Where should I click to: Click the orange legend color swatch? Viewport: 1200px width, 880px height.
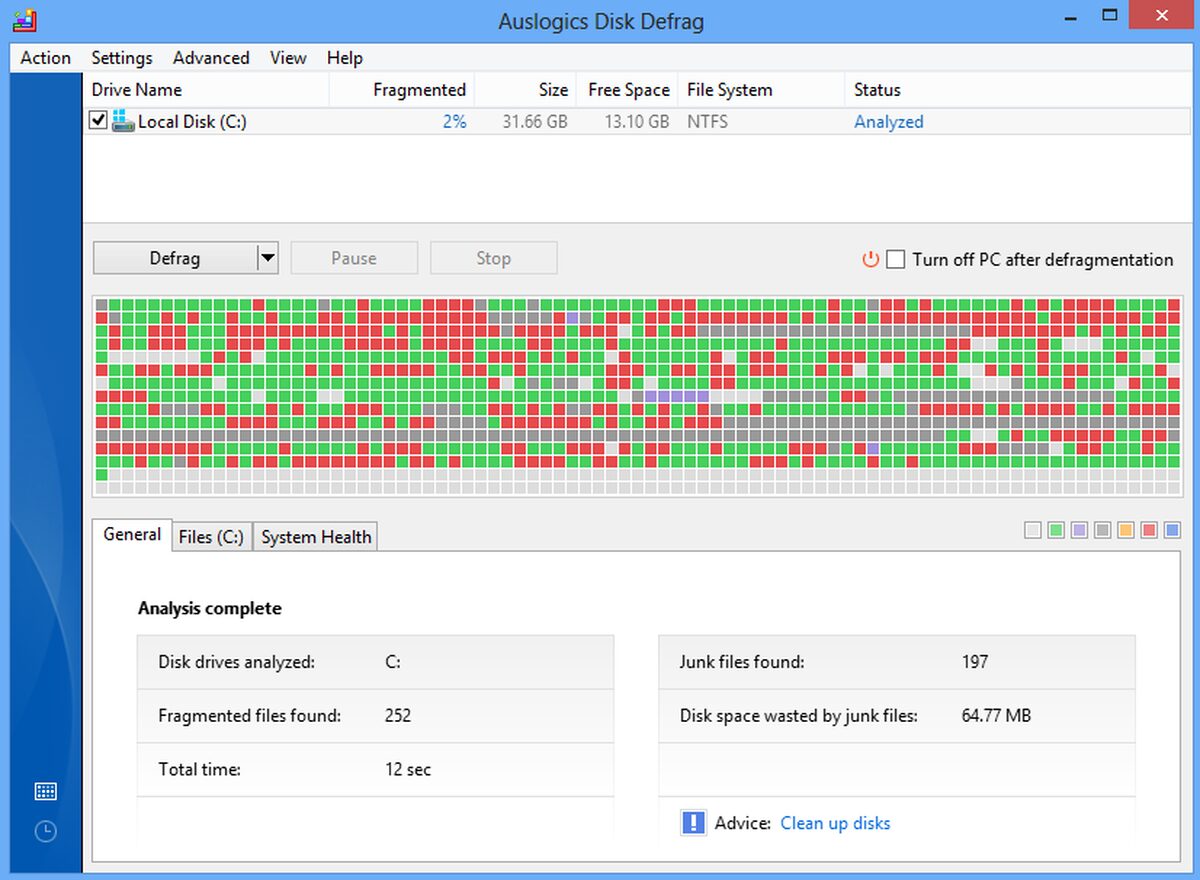(1125, 530)
